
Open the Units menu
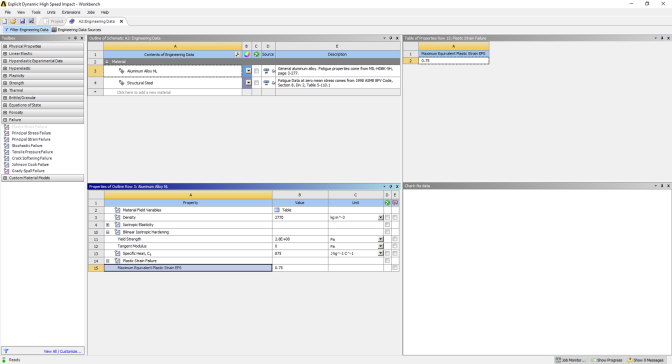[51, 12]
